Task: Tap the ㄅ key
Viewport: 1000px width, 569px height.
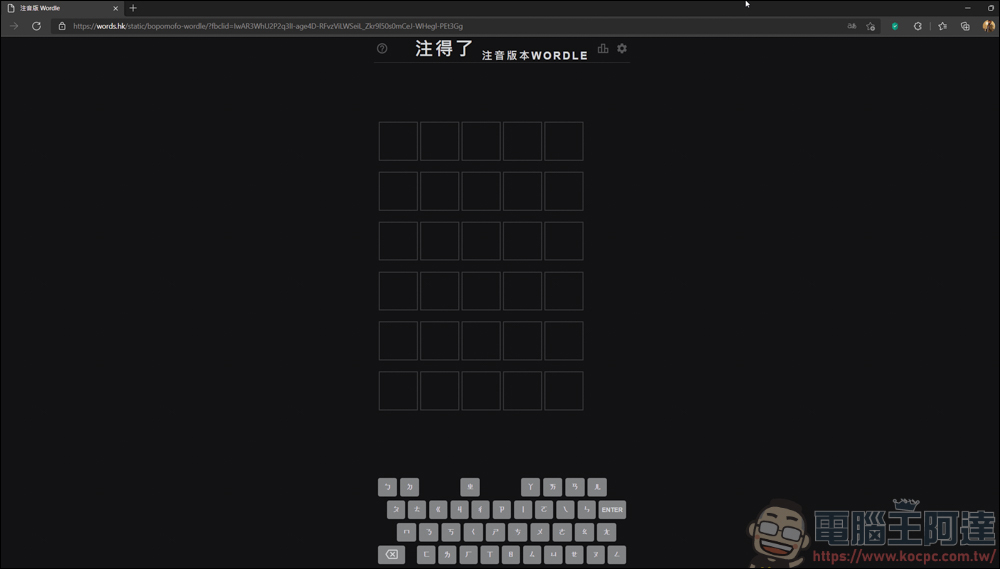Action: pyautogui.click(x=387, y=487)
